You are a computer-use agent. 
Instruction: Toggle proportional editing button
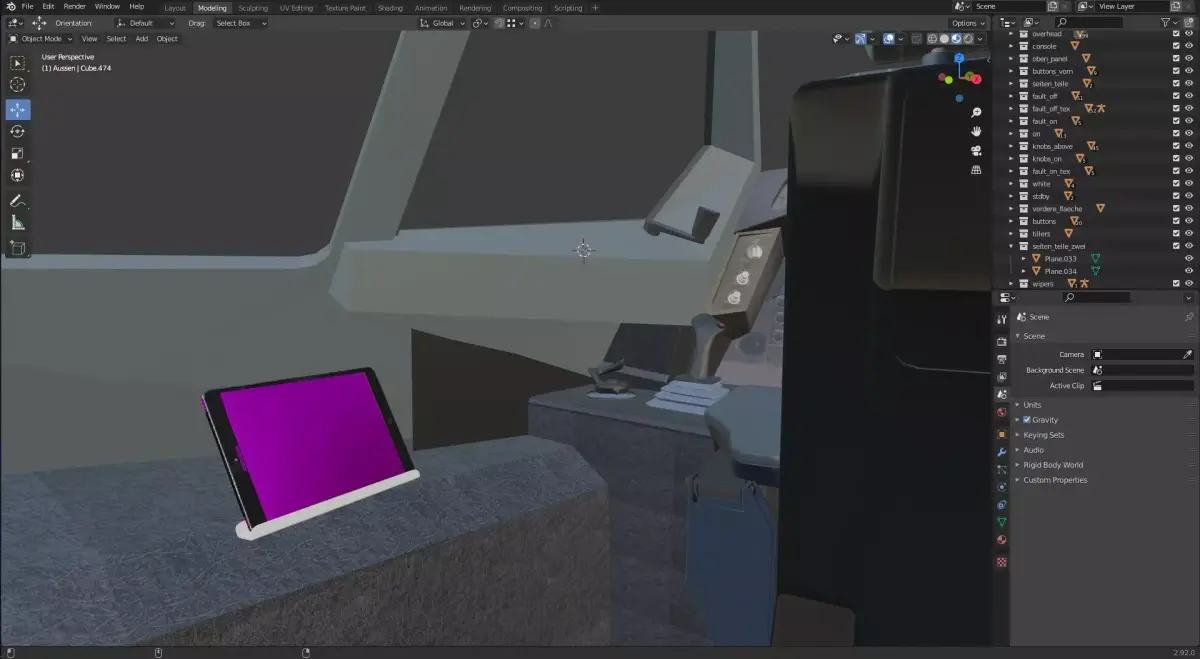(535, 23)
